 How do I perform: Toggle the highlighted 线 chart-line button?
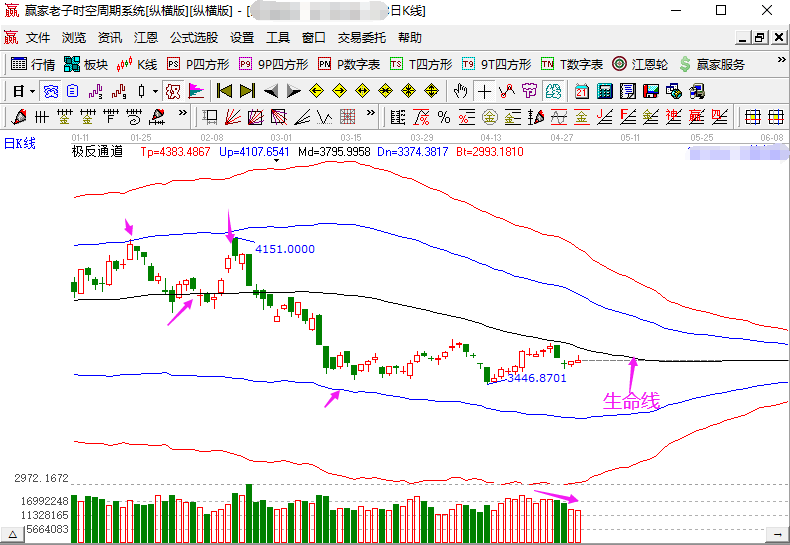[x=553, y=91]
